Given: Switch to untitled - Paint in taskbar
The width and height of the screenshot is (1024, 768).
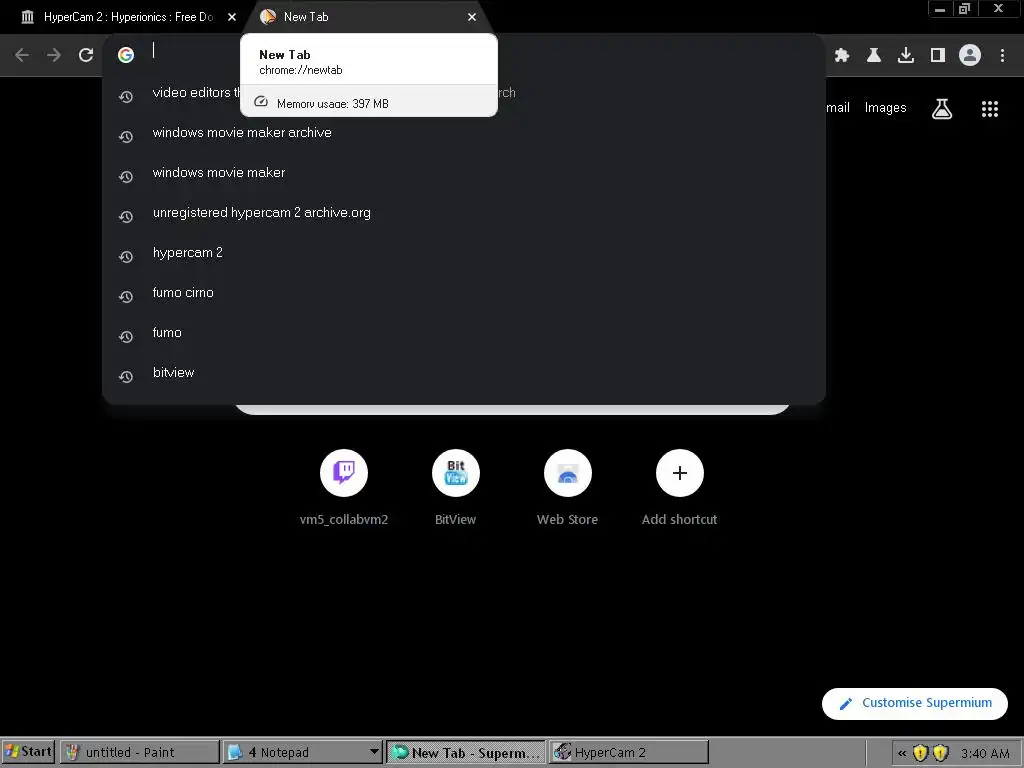Looking at the screenshot, I should pos(139,752).
